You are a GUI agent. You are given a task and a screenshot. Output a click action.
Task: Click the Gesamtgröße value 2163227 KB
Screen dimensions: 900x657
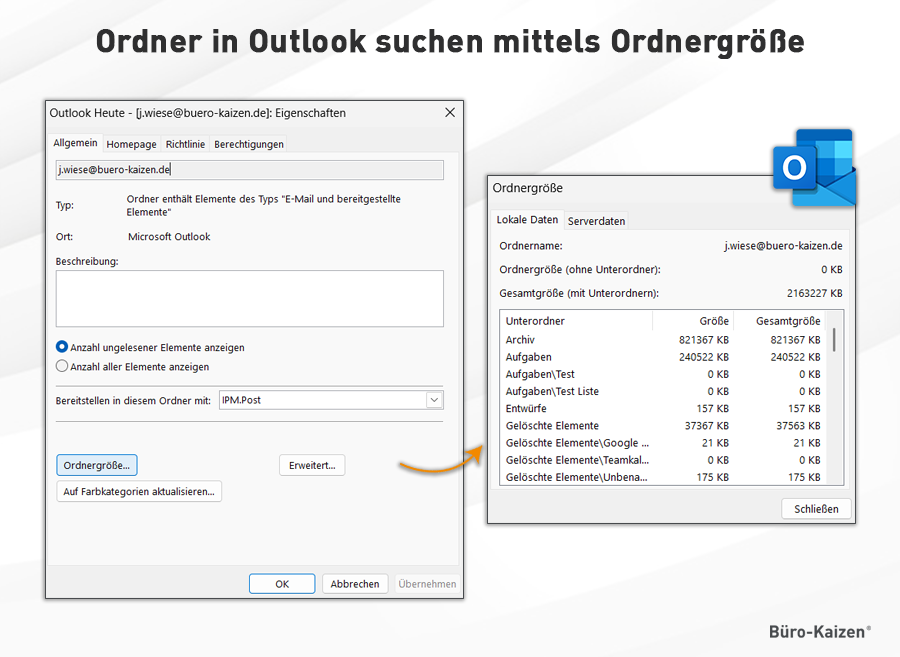tap(814, 293)
